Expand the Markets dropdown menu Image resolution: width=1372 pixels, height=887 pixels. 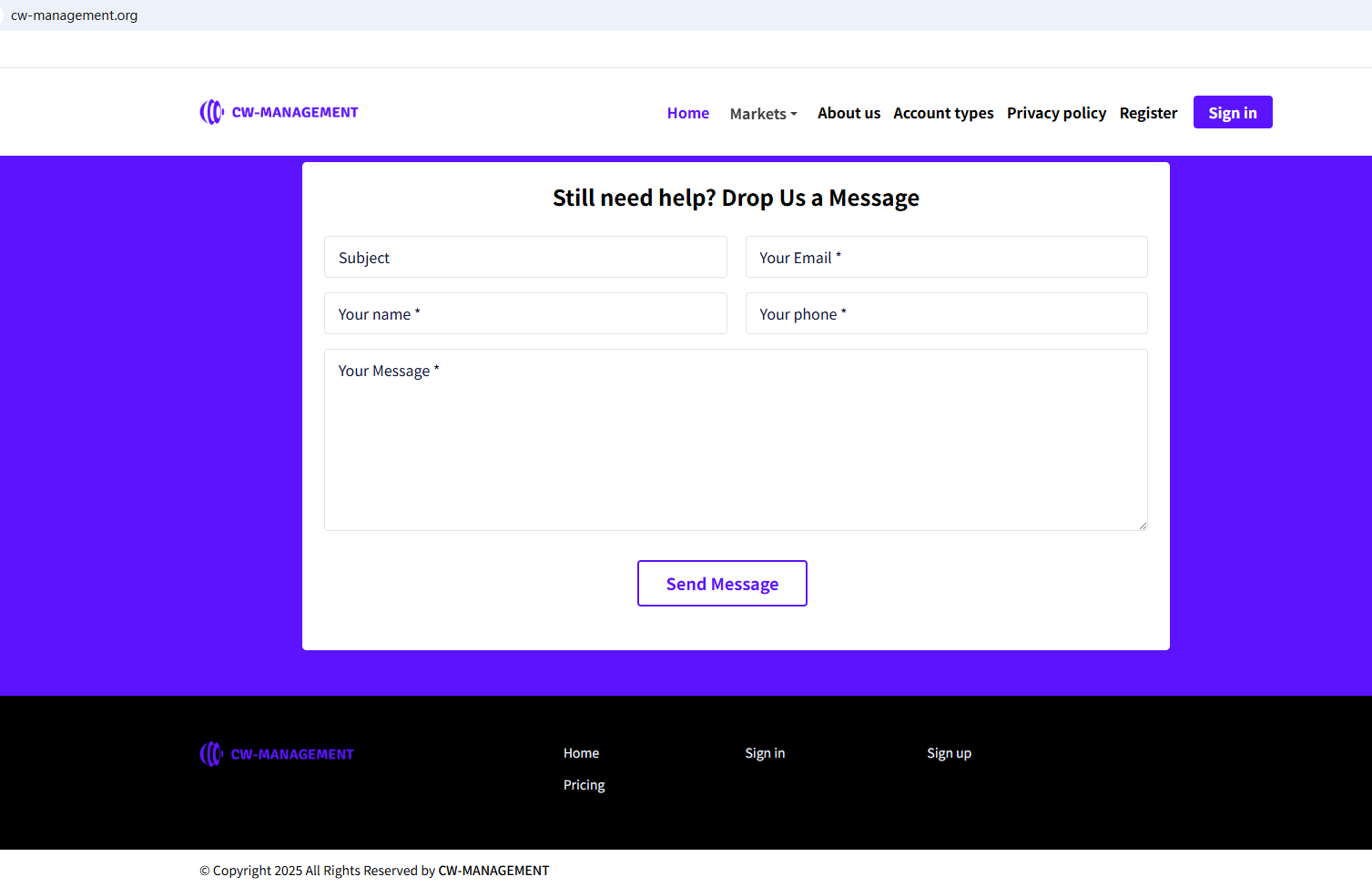click(x=763, y=114)
